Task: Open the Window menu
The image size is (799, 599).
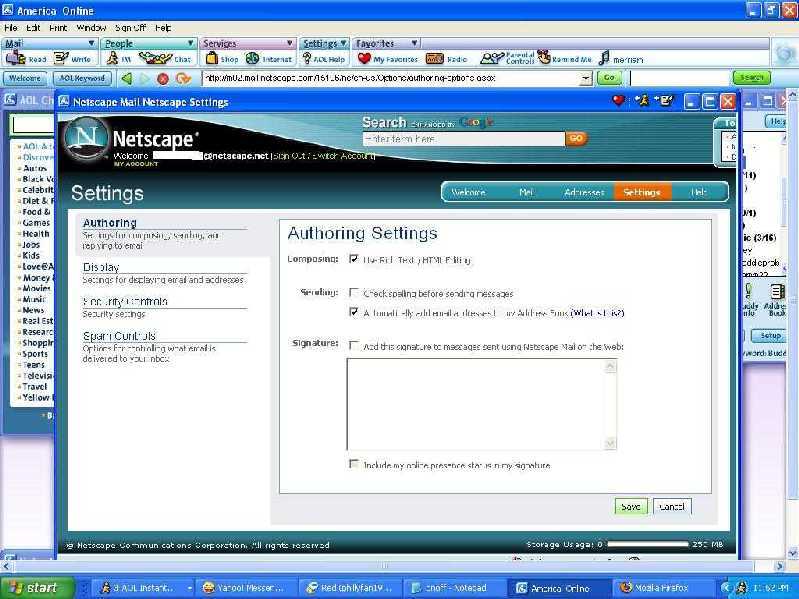Action: click(x=91, y=28)
